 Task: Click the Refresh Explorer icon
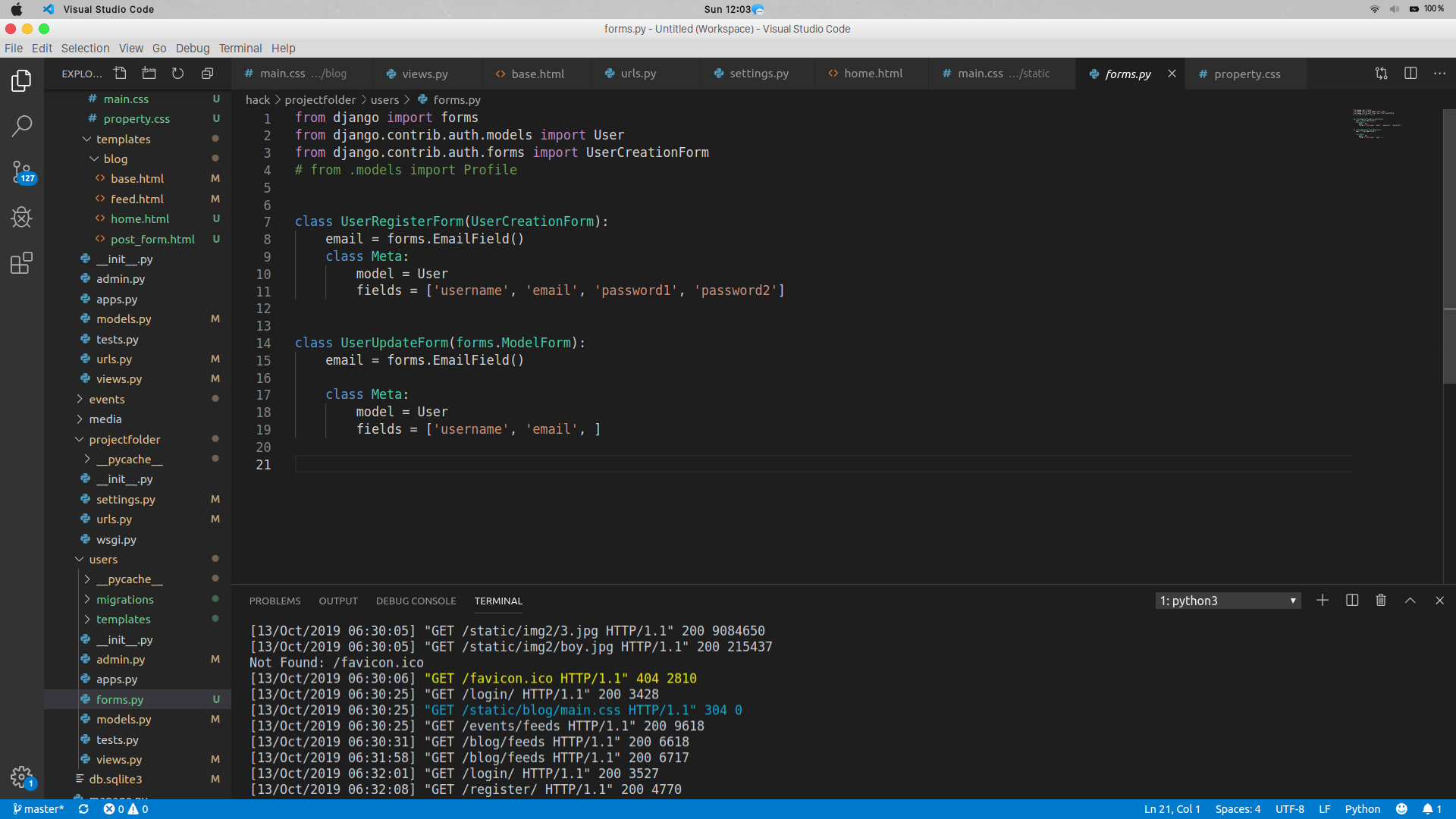tap(177, 74)
